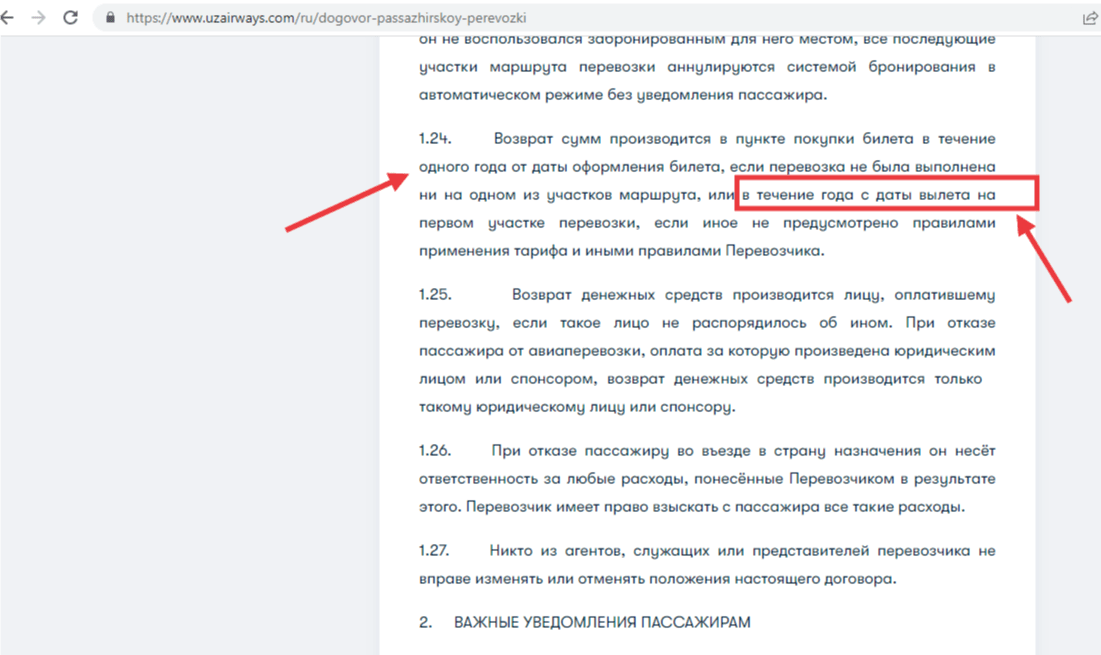Click the line beginning "одного года от даты оформления"

pyautogui.click(x=707, y=167)
